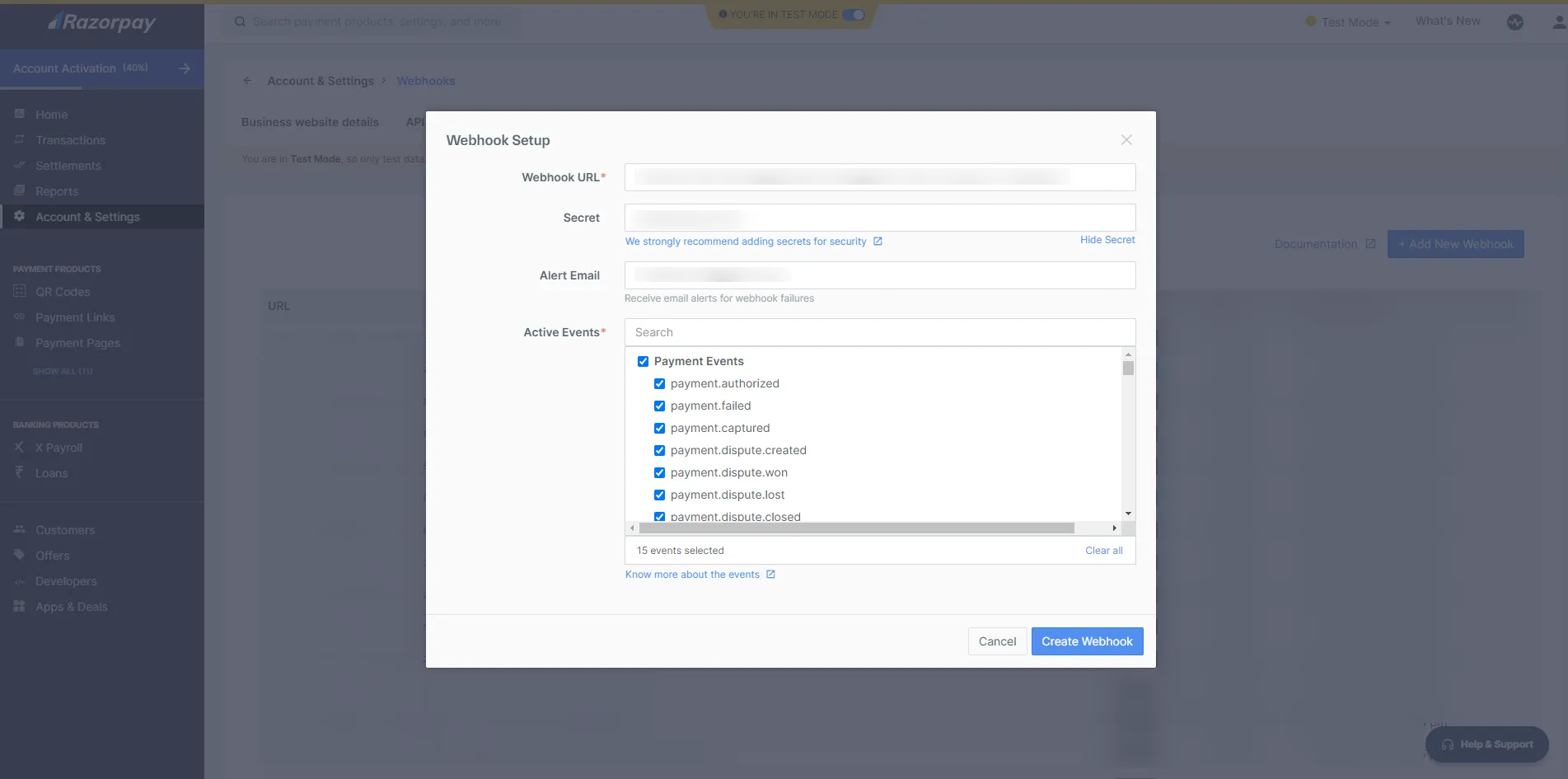Viewport: 1568px width, 779px height.
Task: Uncheck payment.dispute.won event
Action: 659,472
